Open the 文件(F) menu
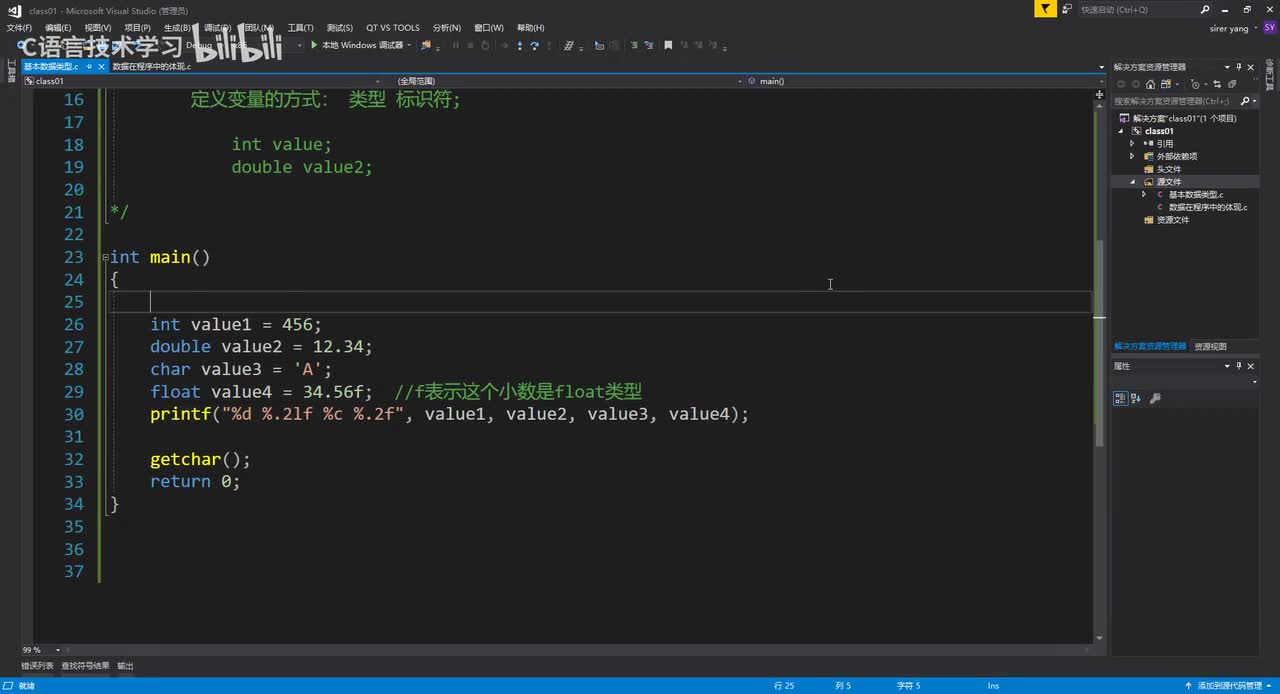This screenshot has height=694, width=1280. click(x=19, y=28)
